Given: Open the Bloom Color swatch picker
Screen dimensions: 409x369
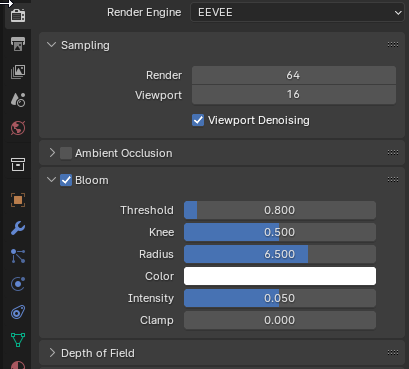Looking at the screenshot, I should (280, 276).
